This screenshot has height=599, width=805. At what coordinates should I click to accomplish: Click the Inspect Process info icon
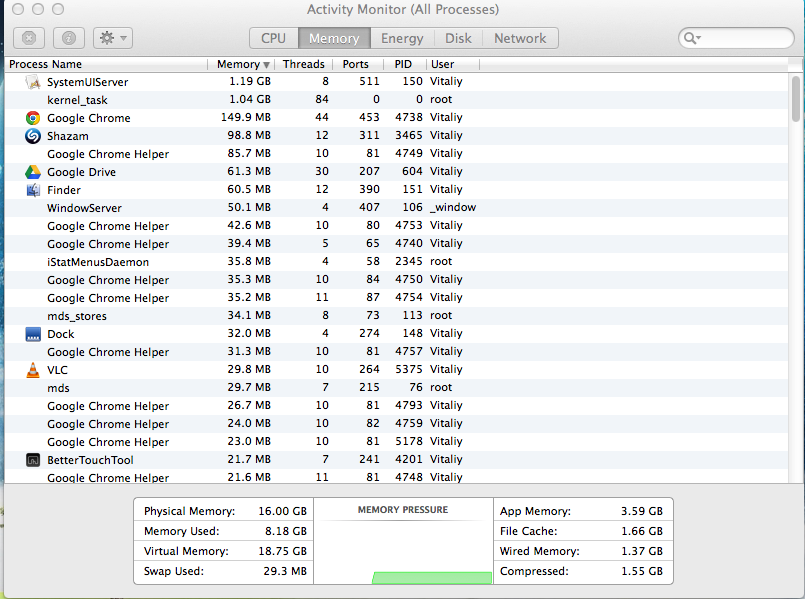pyautogui.click(x=69, y=38)
